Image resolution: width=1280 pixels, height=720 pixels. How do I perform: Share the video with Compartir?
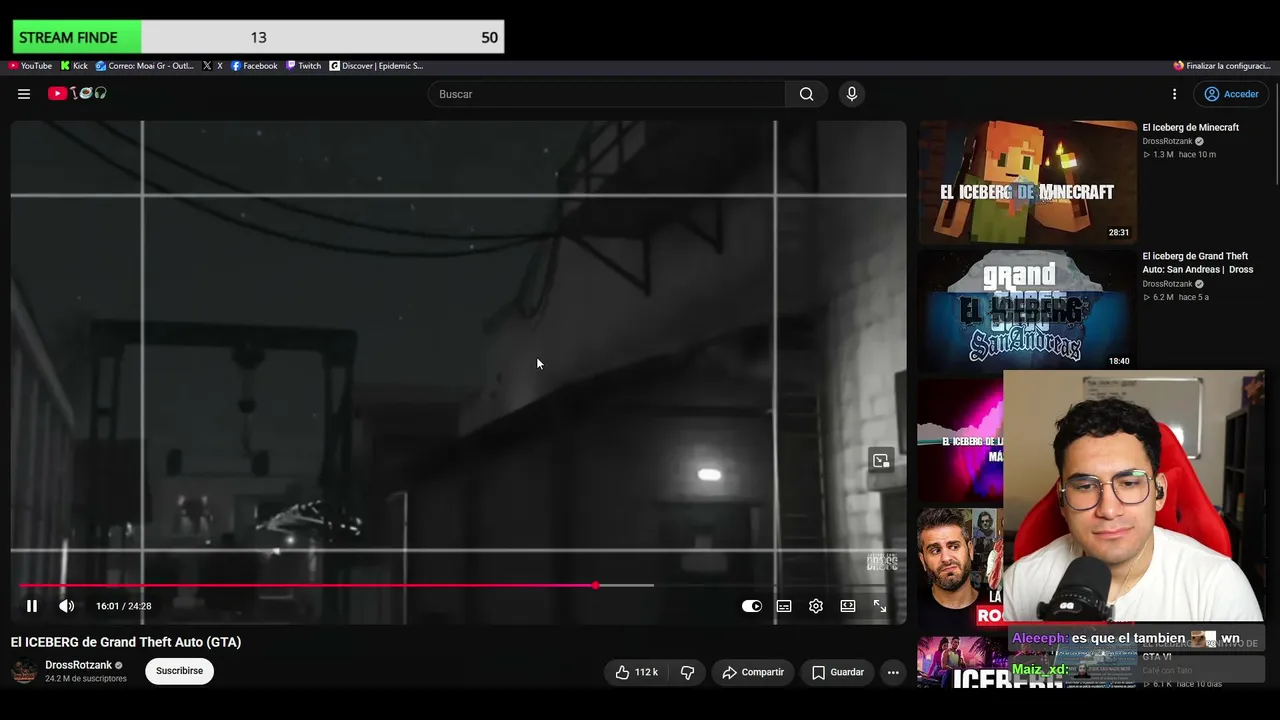(x=753, y=672)
